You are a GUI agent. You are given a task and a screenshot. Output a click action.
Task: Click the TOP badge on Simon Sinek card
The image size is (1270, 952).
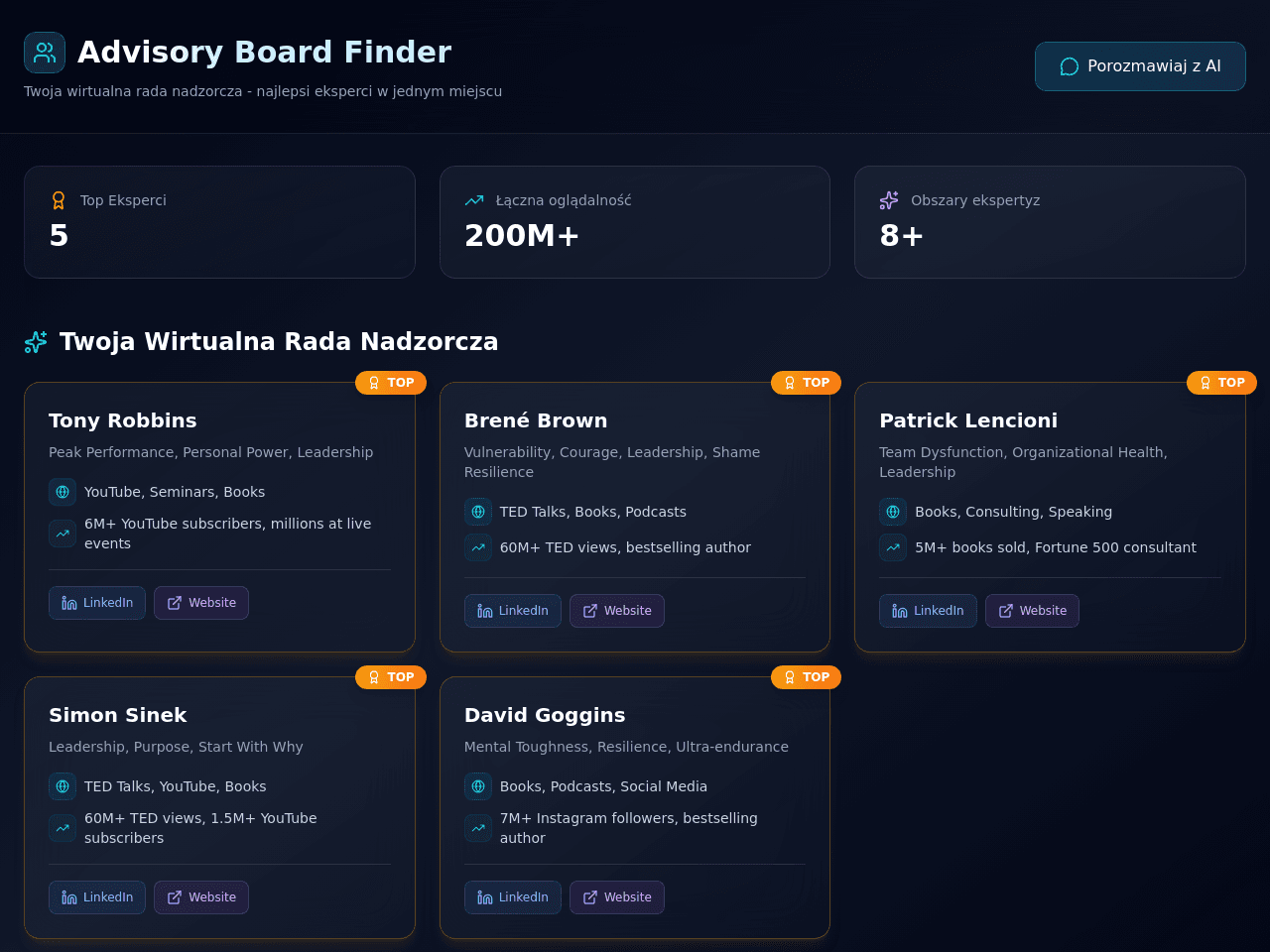click(391, 677)
